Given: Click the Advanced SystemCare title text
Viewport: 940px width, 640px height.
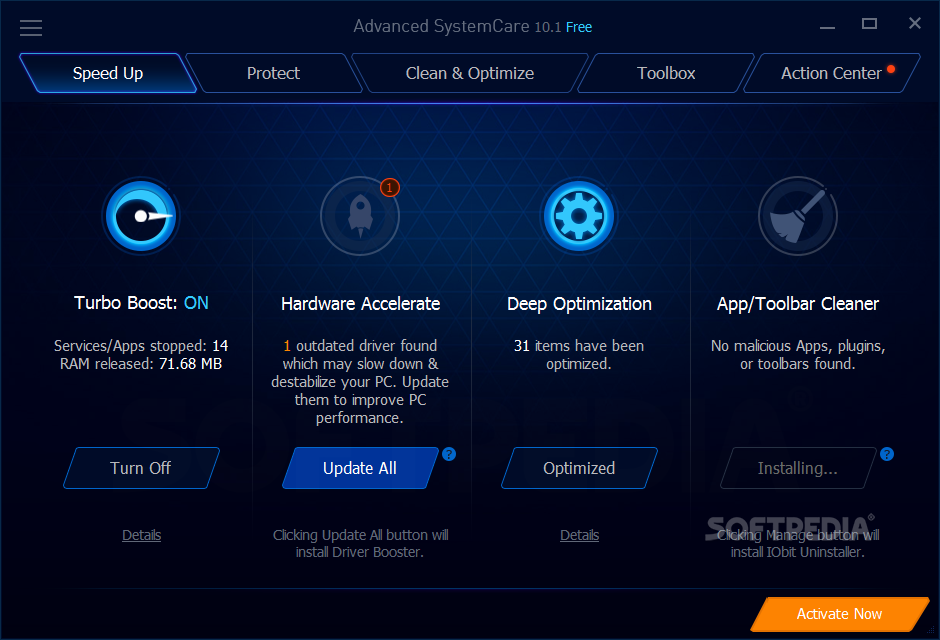Looking at the screenshot, I should (x=472, y=26).
